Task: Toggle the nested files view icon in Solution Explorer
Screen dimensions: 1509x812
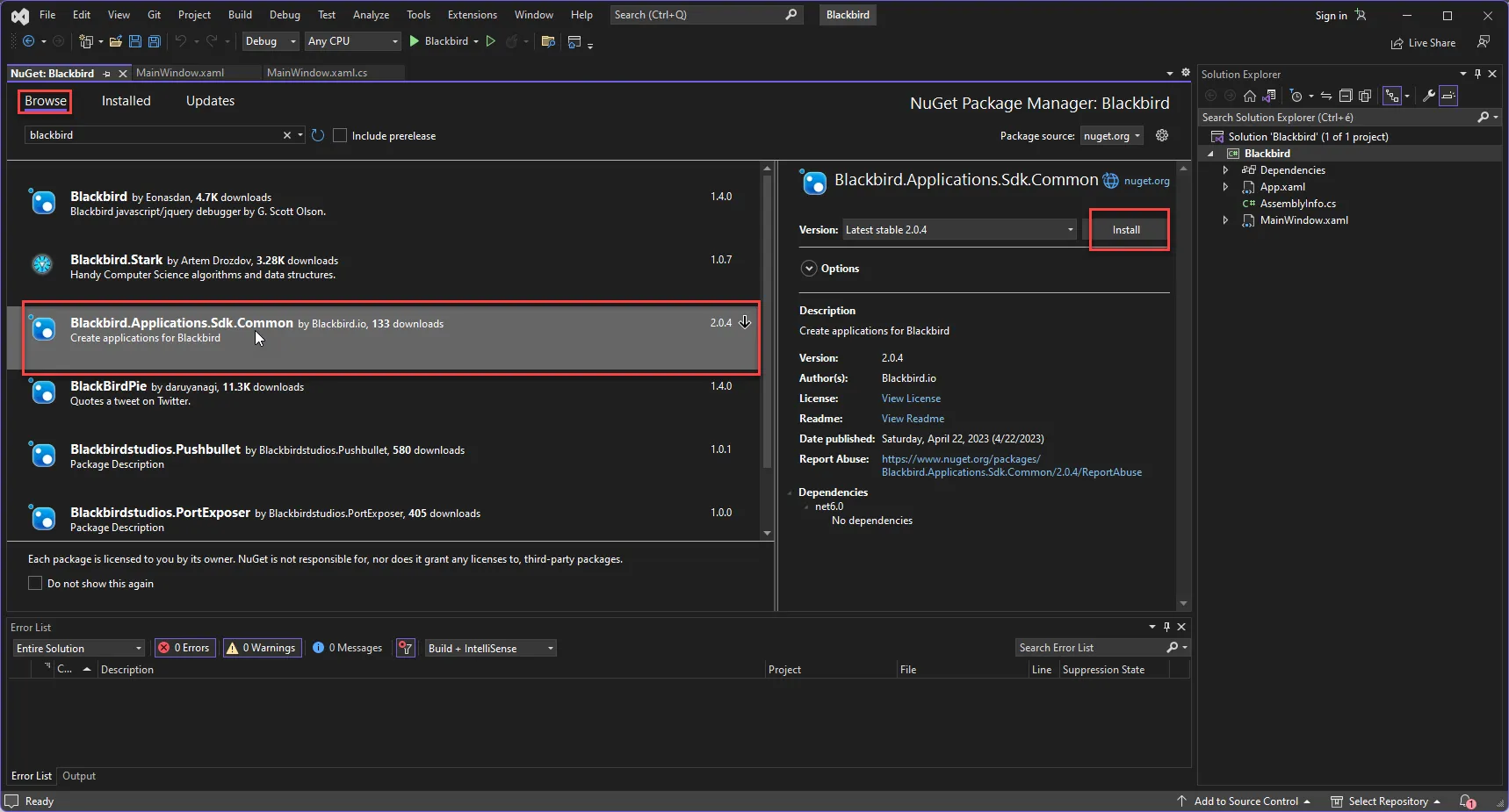Action: click(1392, 96)
